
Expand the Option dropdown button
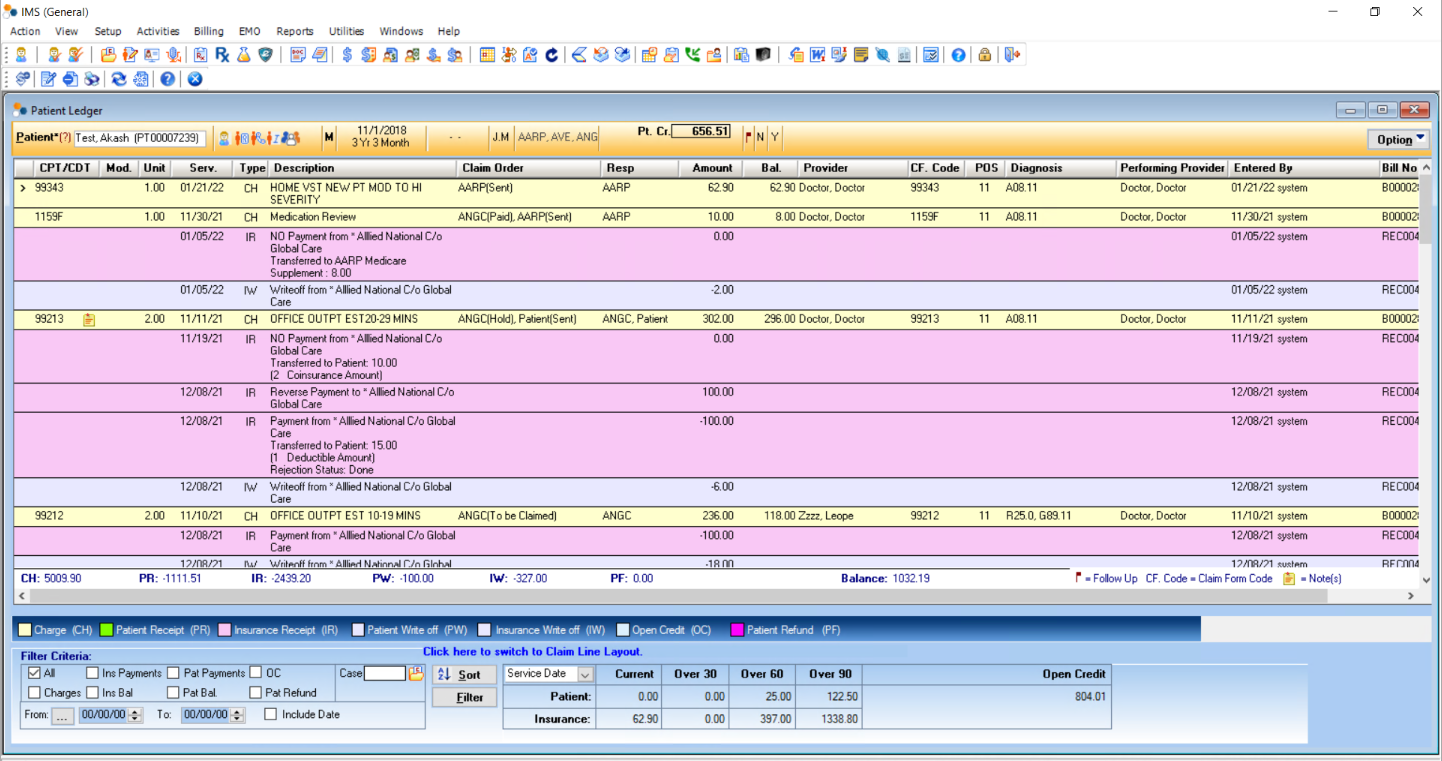coord(1399,139)
